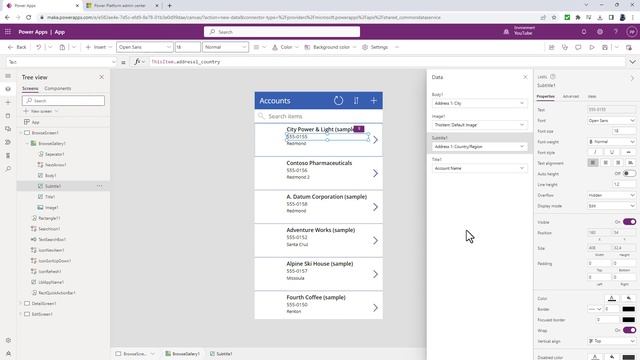This screenshot has width=640, height=360.
Task: Open the ellipsis menu on Subtitle1 tree row
Action: 100,186
